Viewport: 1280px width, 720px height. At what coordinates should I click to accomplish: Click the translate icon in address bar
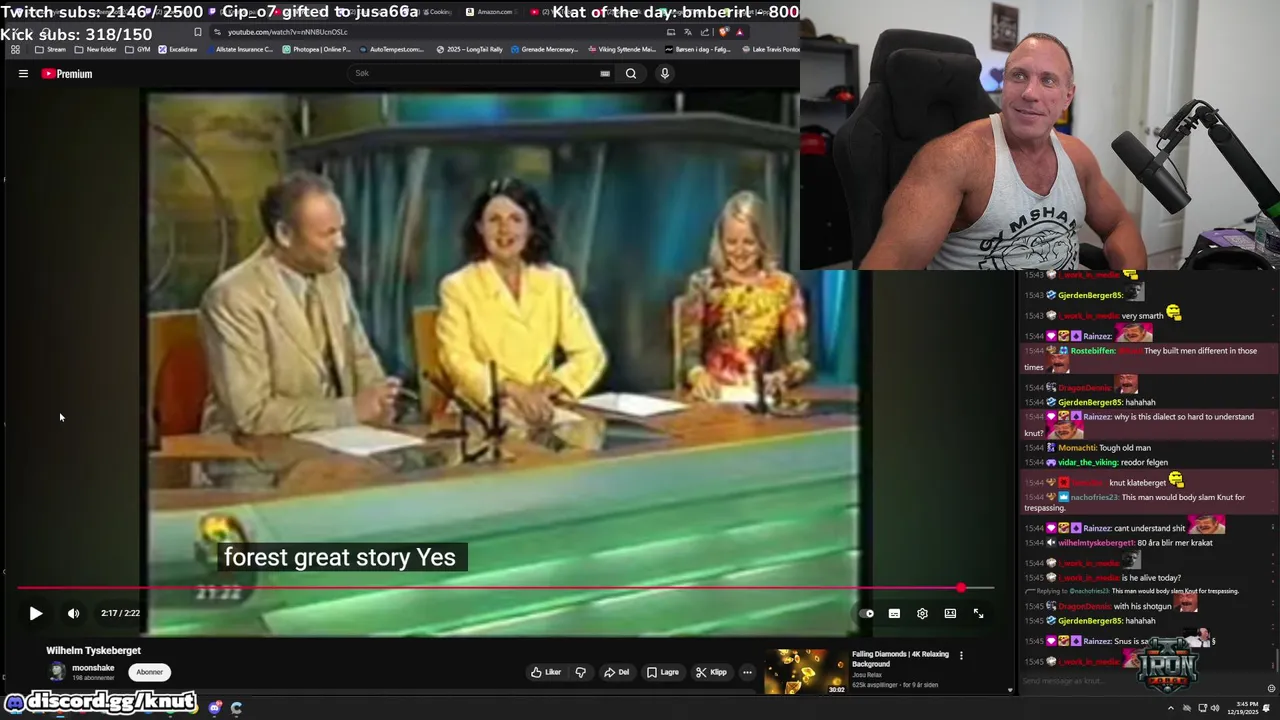point(688,32)
